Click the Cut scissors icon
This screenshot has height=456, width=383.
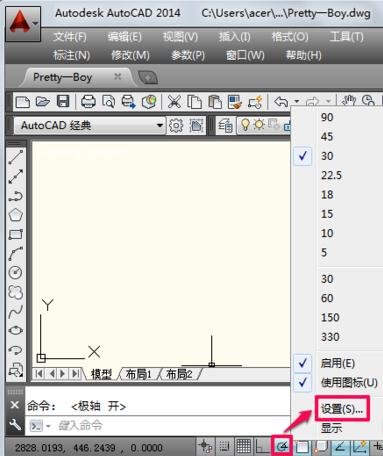pos(174,102)
